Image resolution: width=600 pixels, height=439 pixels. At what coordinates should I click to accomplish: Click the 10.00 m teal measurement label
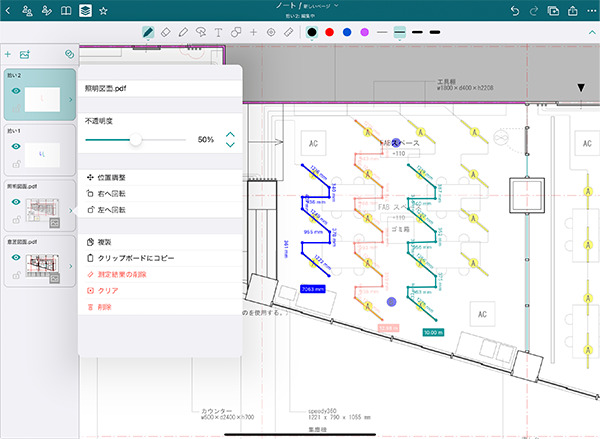[433, 332]
